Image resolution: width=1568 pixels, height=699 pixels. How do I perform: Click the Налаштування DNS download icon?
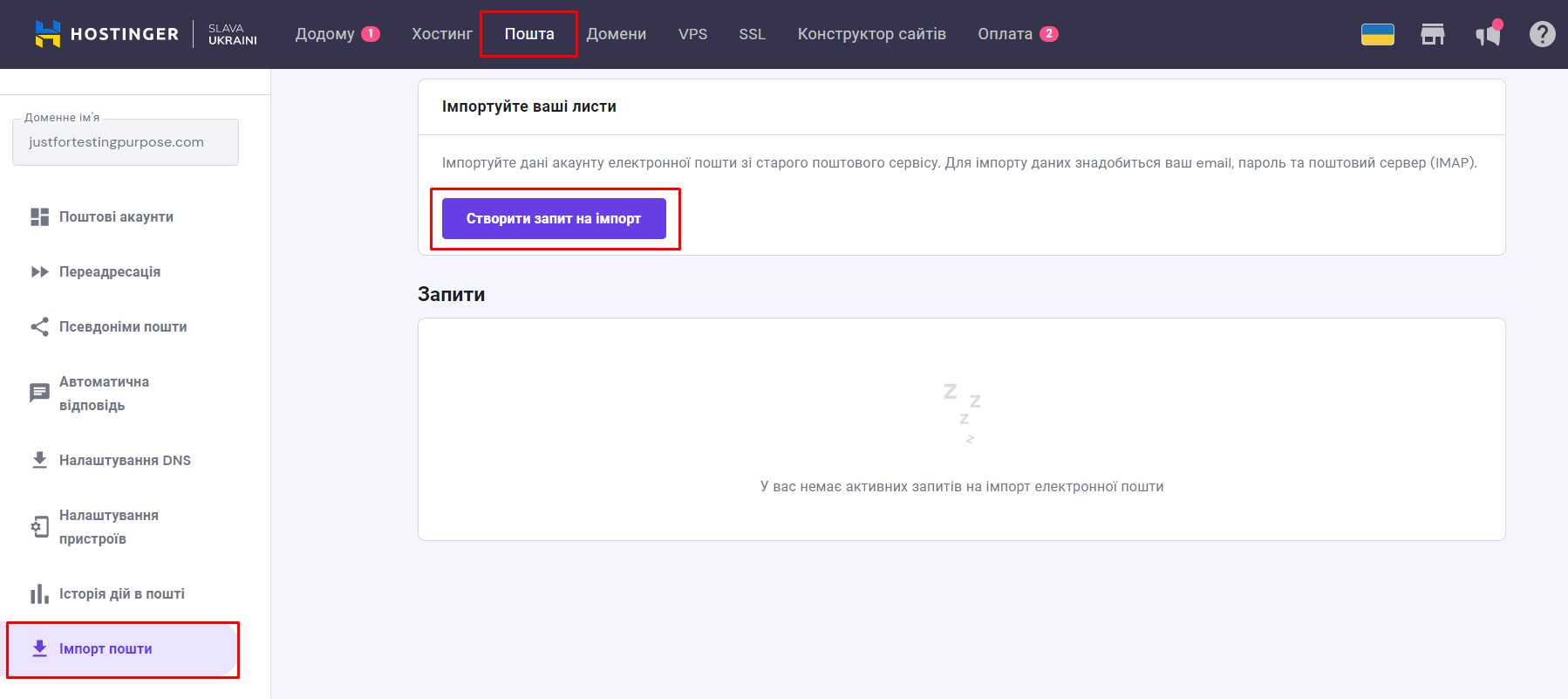[x=39, y=460]
